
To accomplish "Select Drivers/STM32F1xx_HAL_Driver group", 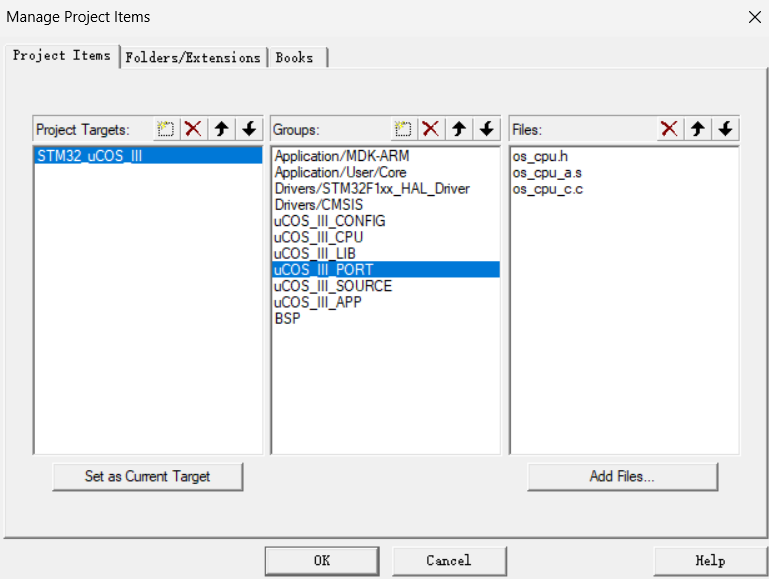I will point(385,188).
